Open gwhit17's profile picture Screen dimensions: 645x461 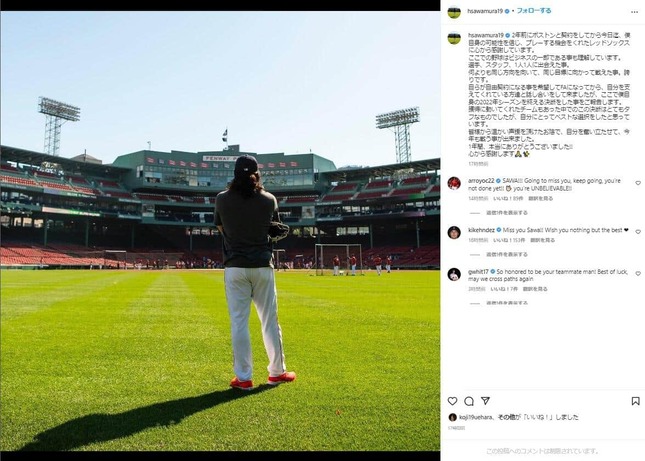coord(454,274)
